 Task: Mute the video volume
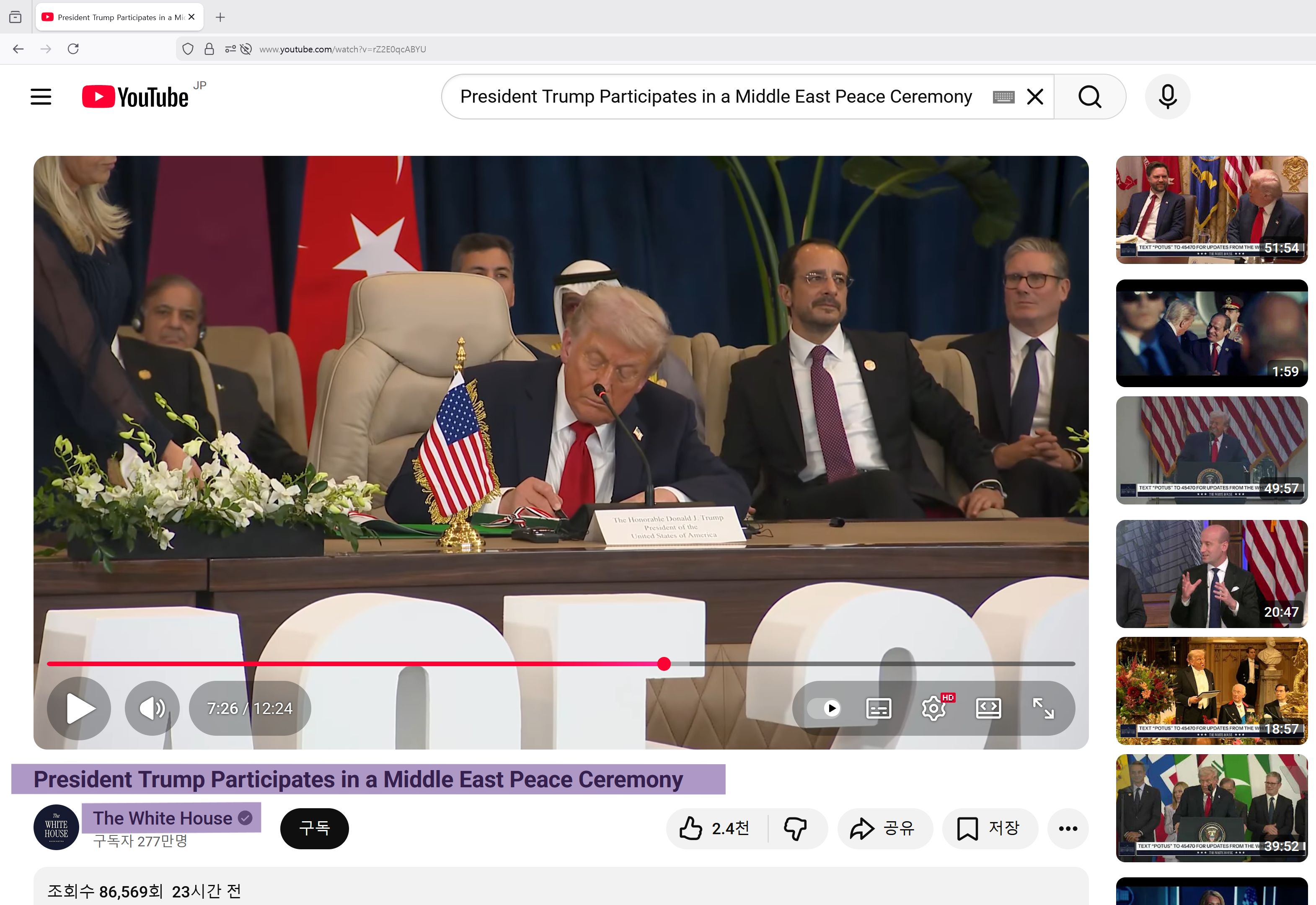152,708
